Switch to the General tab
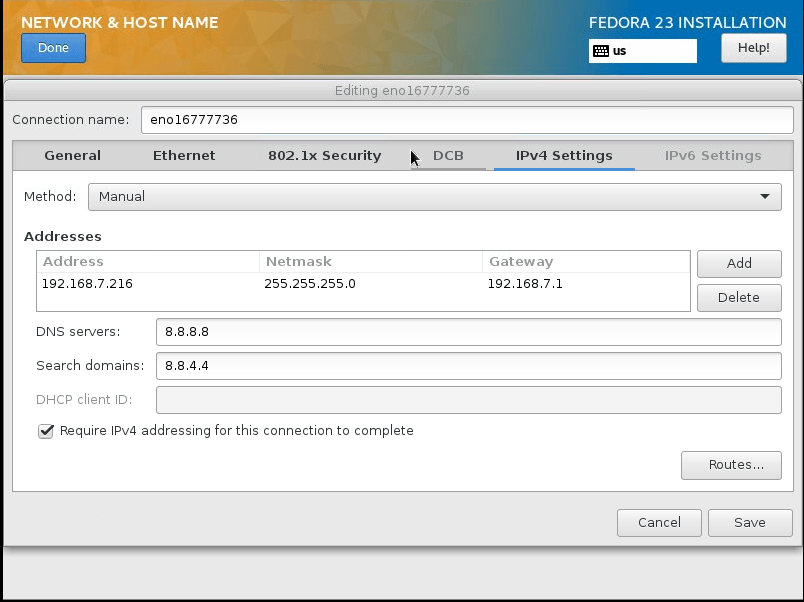 pyautogui.click(x=72, y=155)
